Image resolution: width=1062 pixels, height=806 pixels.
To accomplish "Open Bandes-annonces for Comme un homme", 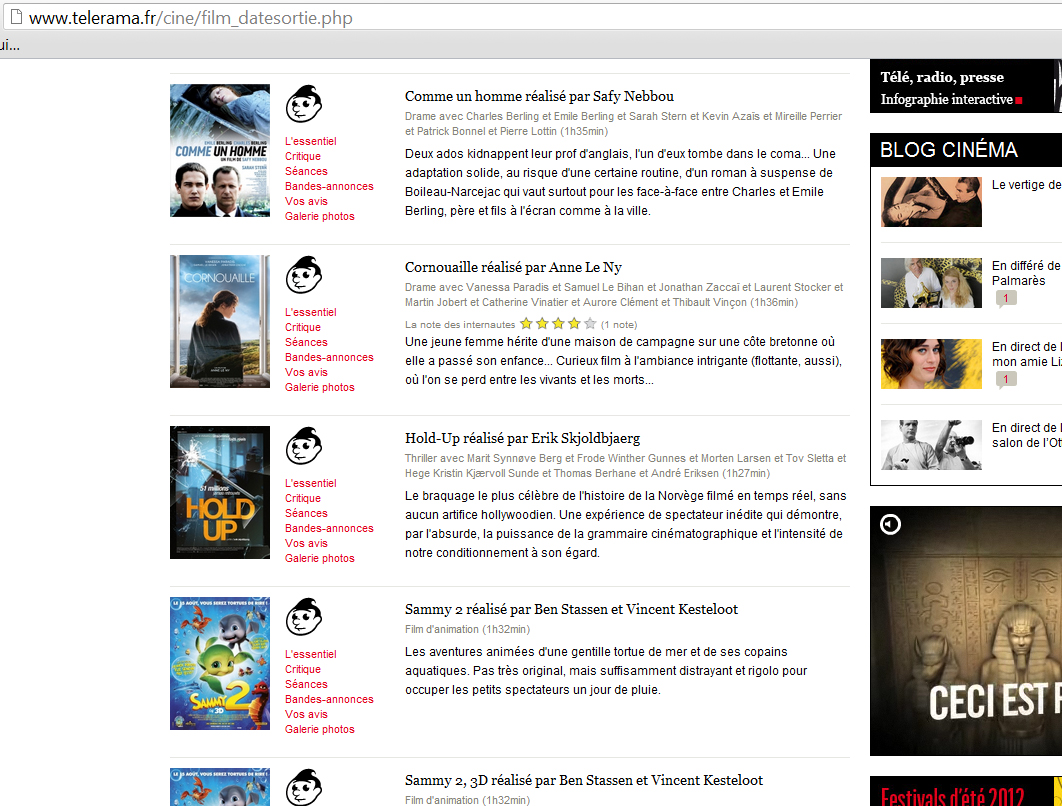I will click(329, 186).
